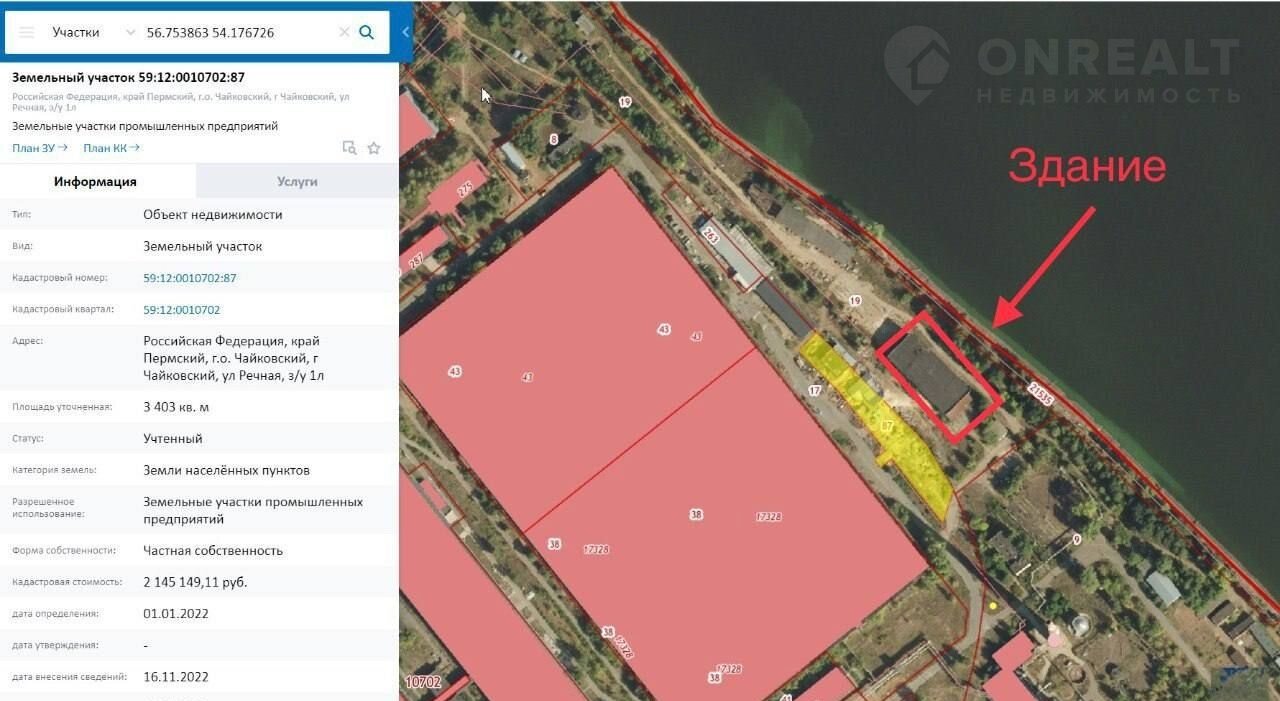The width and height of the screenshot is (1280, 701).
Task: Add parcel to favorites with star icon
Action: click(374, 148)
